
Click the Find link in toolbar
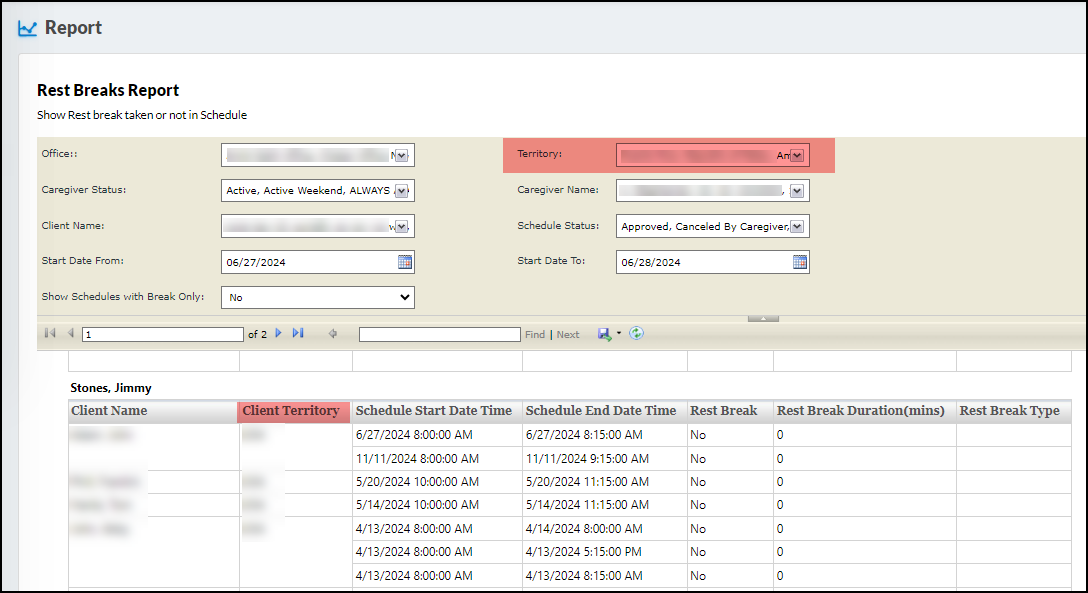click(535, 335)
